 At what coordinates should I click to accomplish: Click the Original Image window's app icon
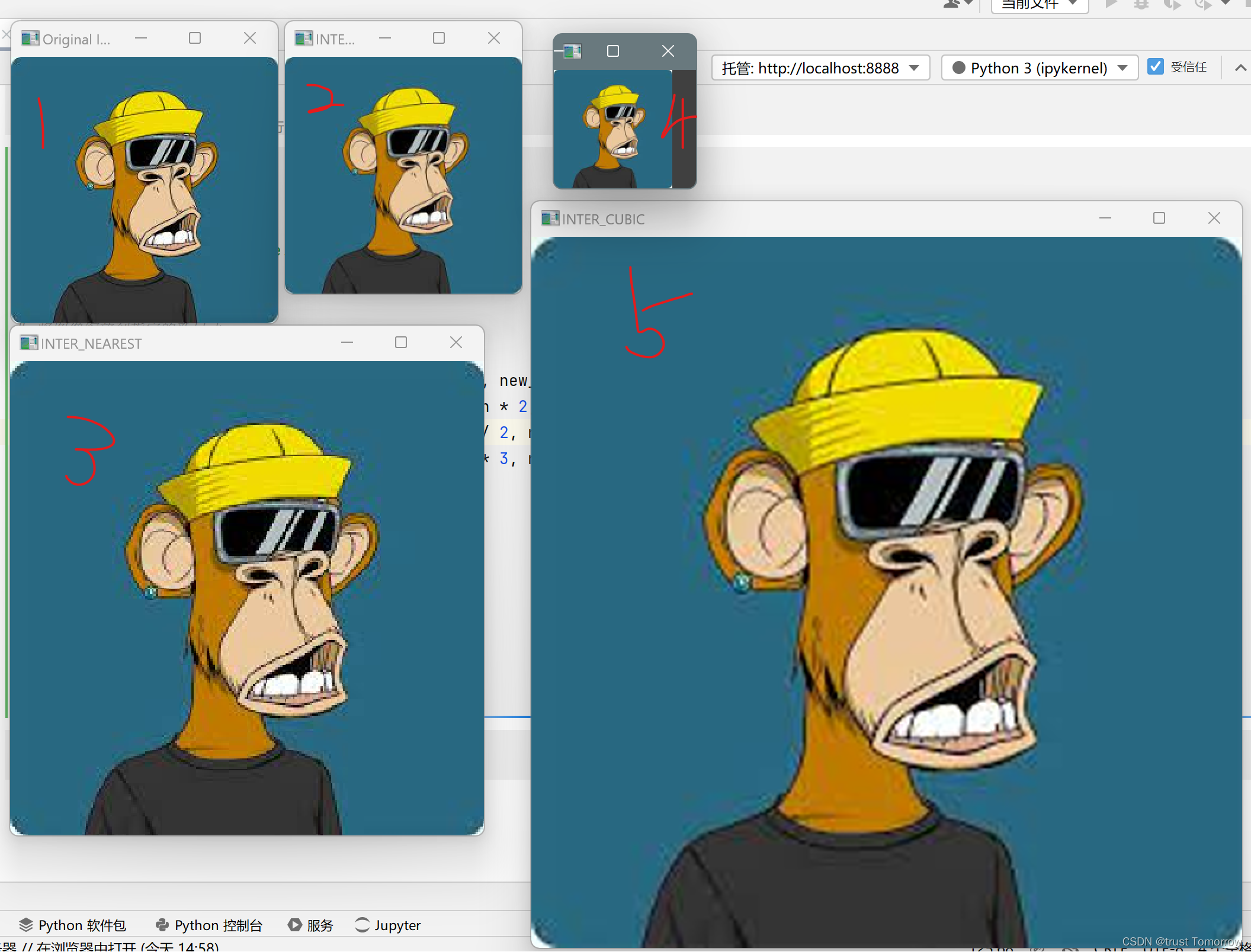(x=30, y=38)
